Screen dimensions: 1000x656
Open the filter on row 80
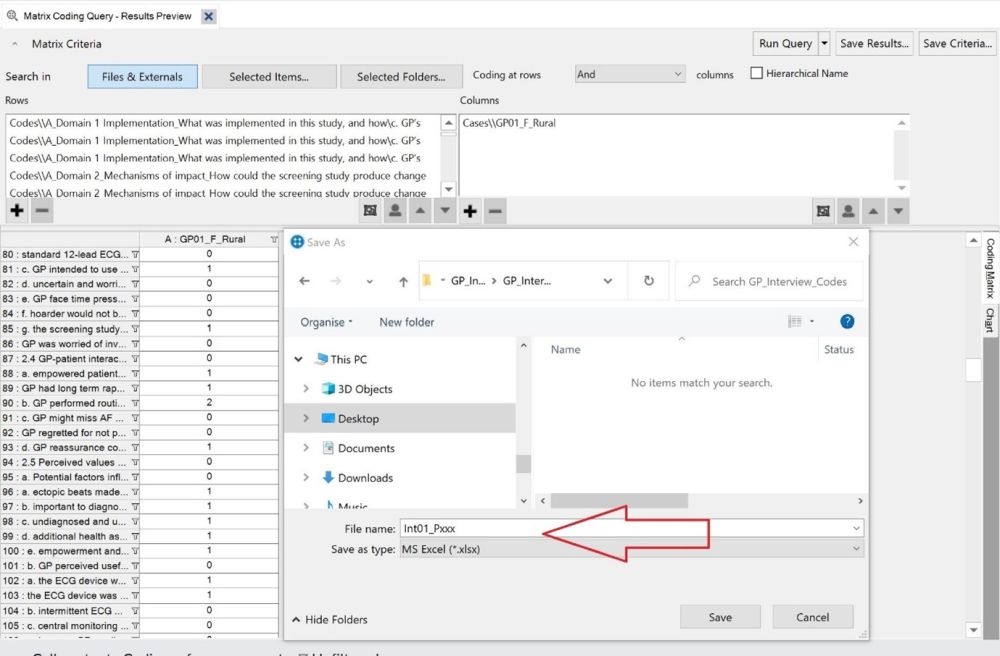tap(136, 255)
